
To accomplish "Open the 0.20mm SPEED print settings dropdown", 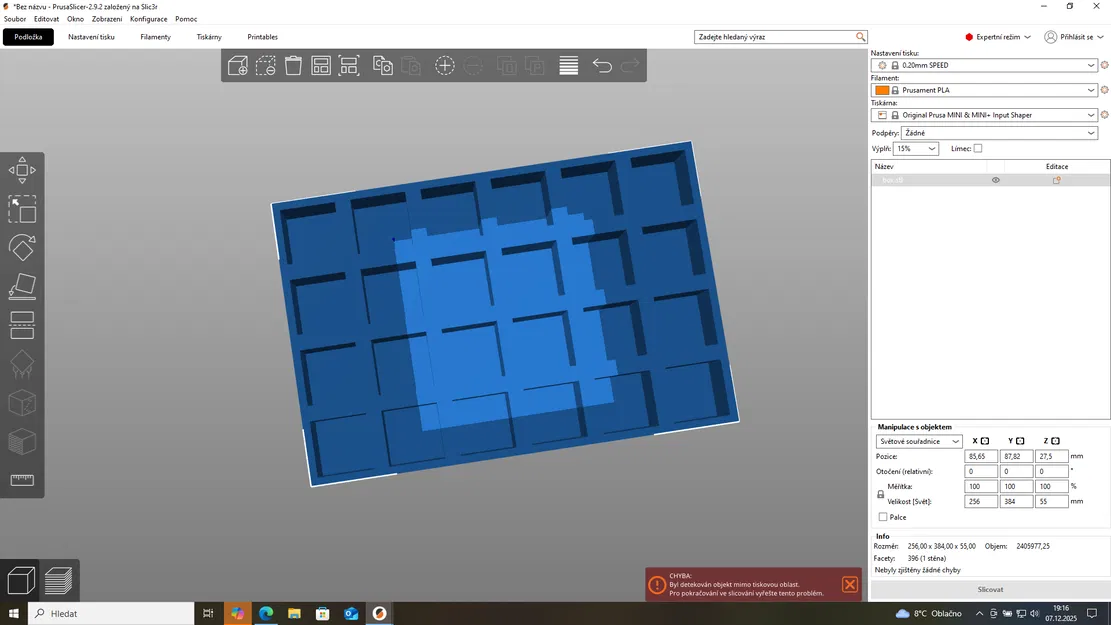I will pyautogui.click(x=984, y=65).
